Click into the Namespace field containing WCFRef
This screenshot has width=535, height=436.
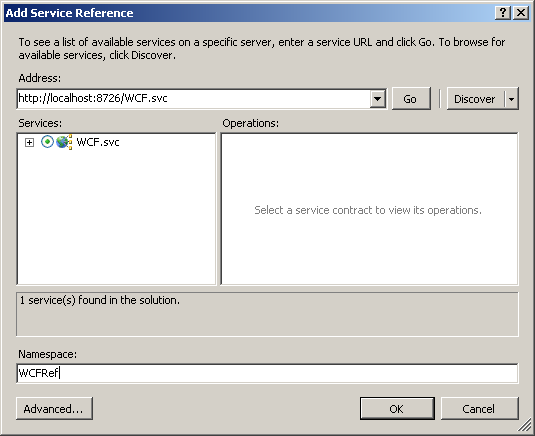coord(267,373)
